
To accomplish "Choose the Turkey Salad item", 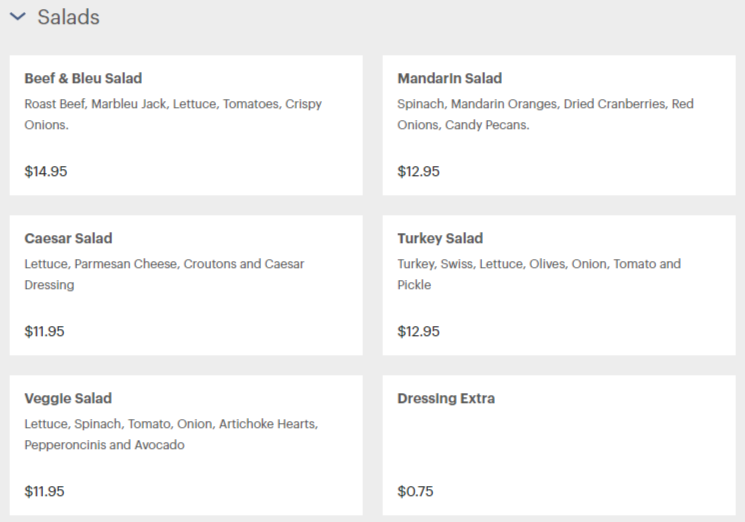I will 559,285.
